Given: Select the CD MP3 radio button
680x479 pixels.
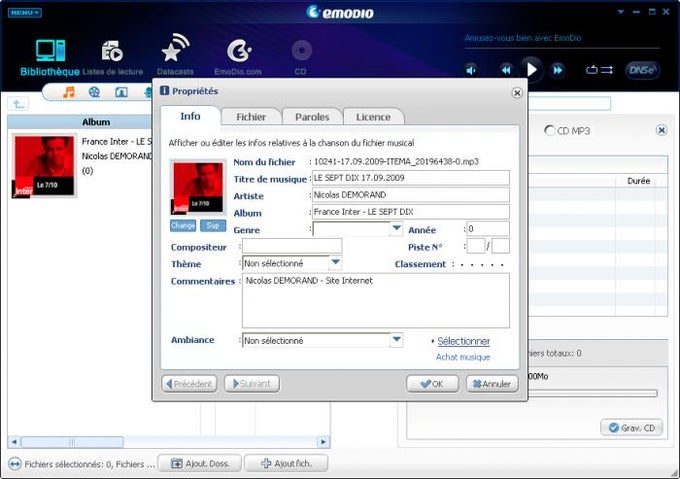Looking at the screenshot, I should (x=550, y=130).
